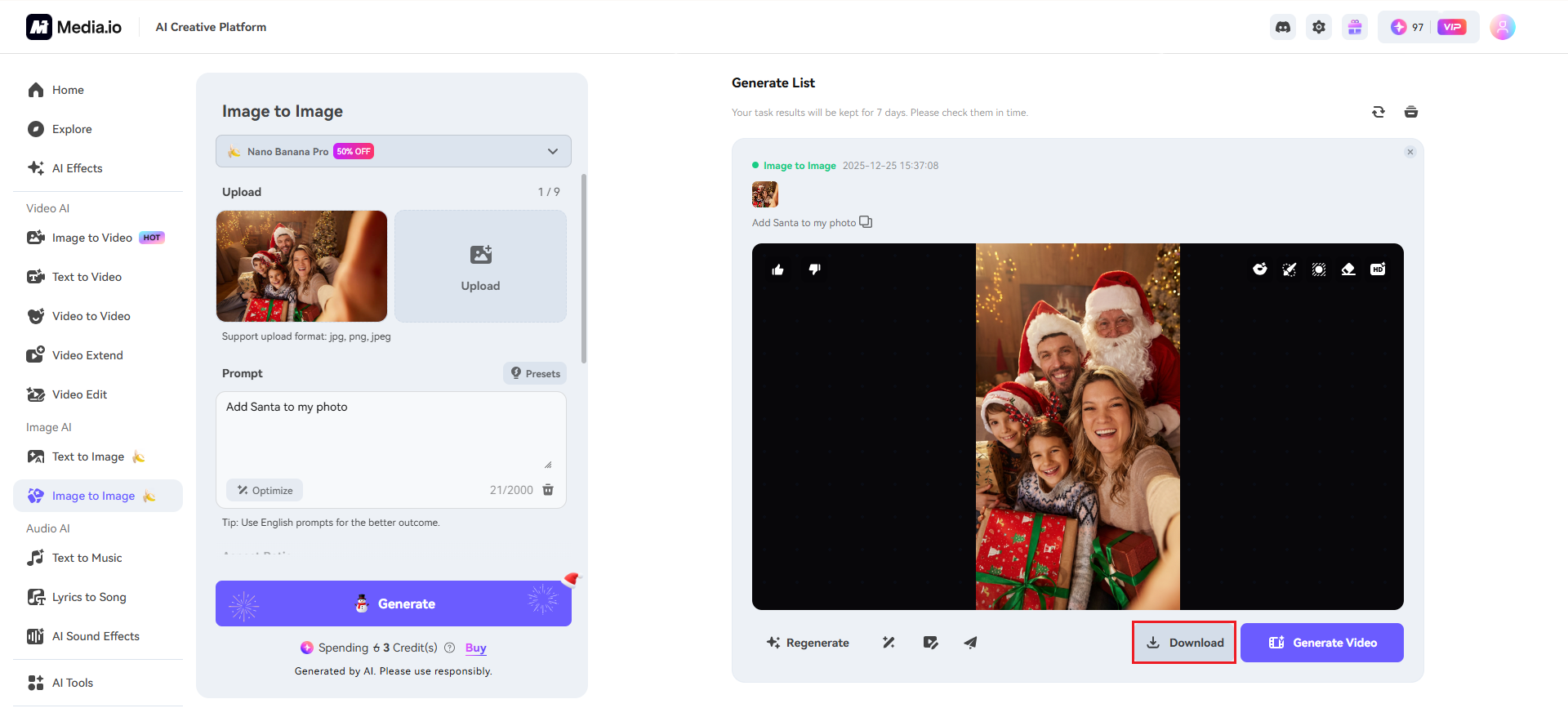Click the Image to Image panel scrollbar
Screen dimensions: 1568x717
coord(583,268)
